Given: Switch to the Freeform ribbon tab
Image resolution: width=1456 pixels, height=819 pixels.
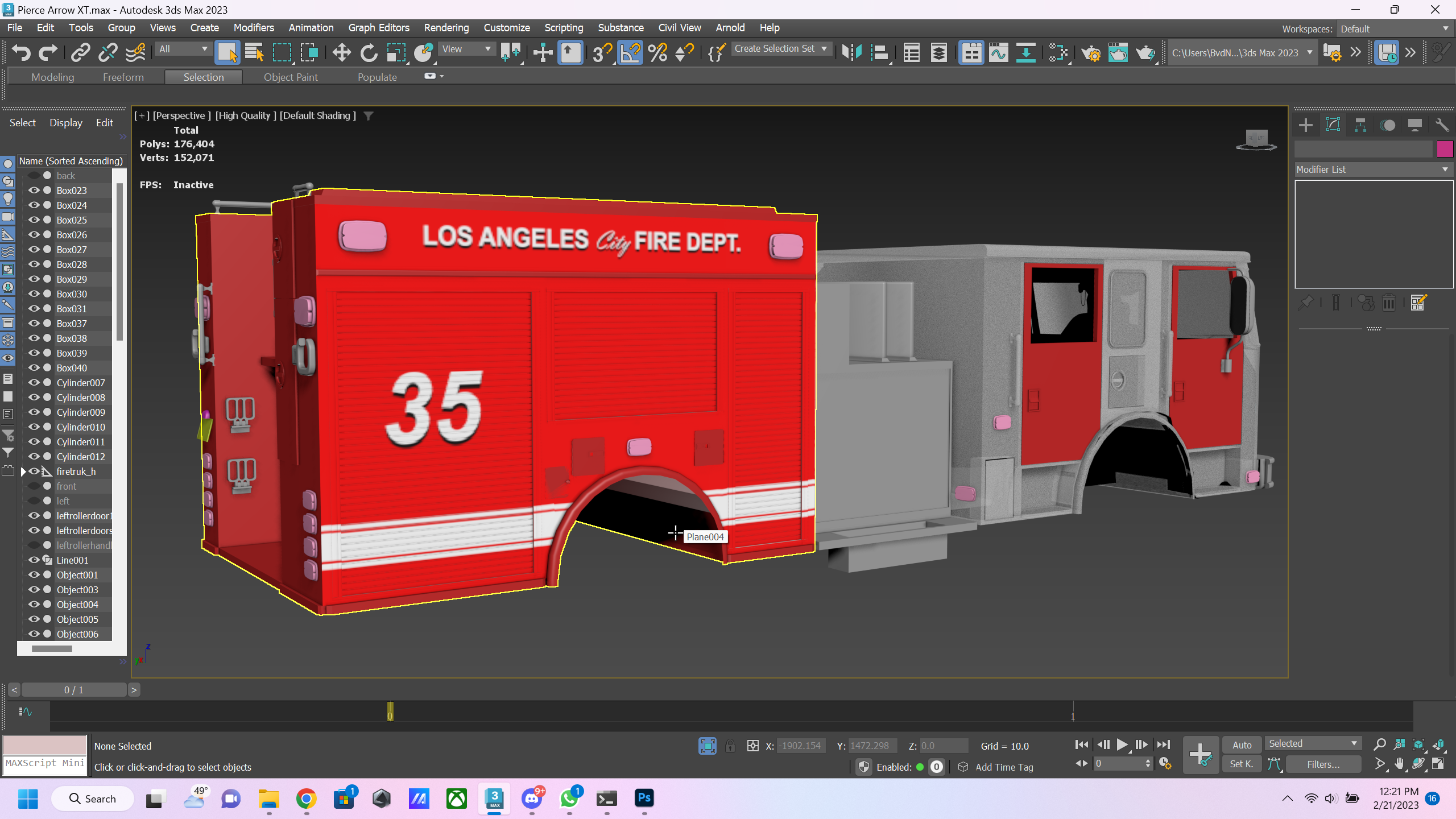Looking at the screenshot, I should point(123,77).
